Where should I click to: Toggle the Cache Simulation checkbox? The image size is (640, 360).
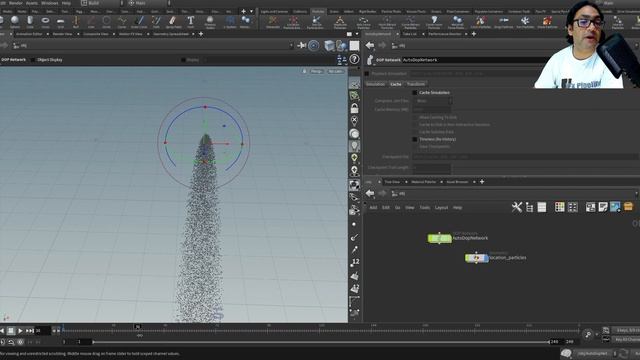click(x=415, y=93)
